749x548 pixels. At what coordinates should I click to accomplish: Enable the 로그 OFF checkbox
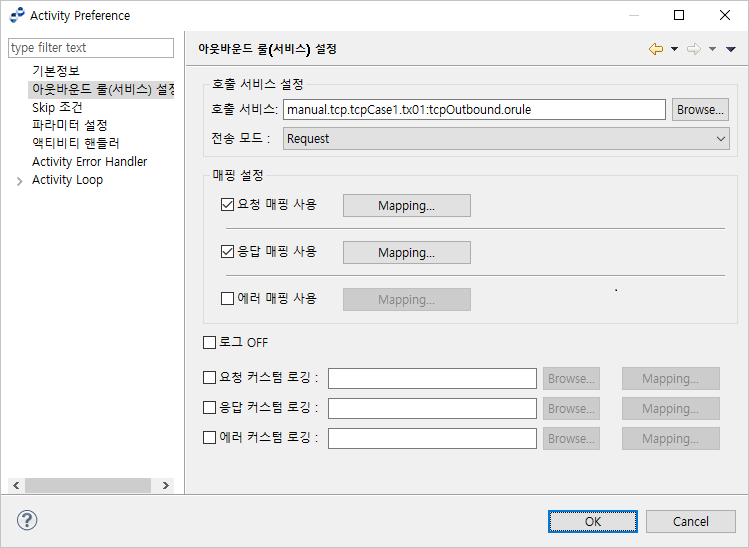tap(209, 343)
